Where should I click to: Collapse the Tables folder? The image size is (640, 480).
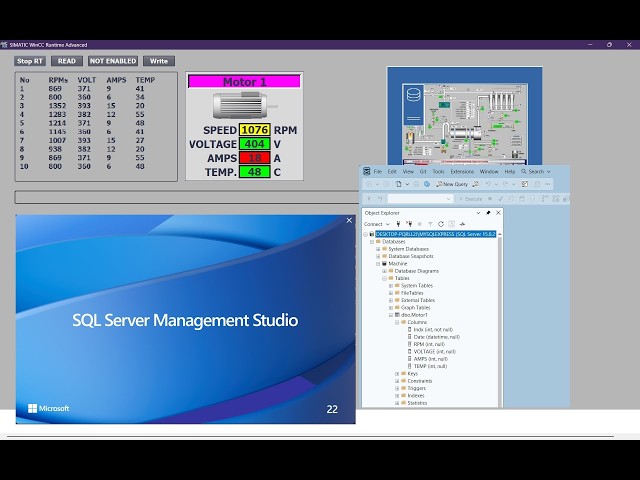pos(384,278)
